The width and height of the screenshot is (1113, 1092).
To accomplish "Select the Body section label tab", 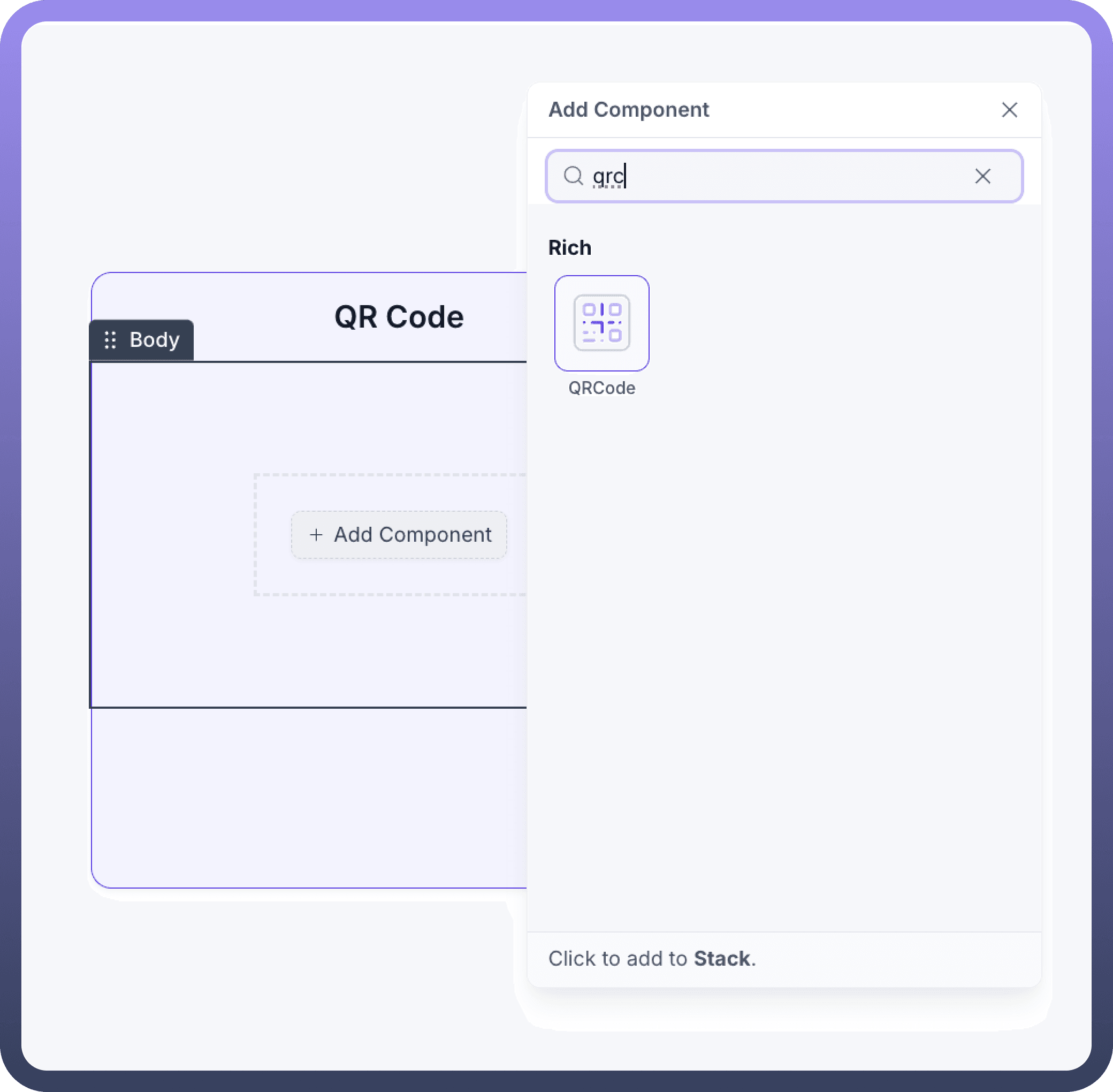I will (x=154, y=340).
